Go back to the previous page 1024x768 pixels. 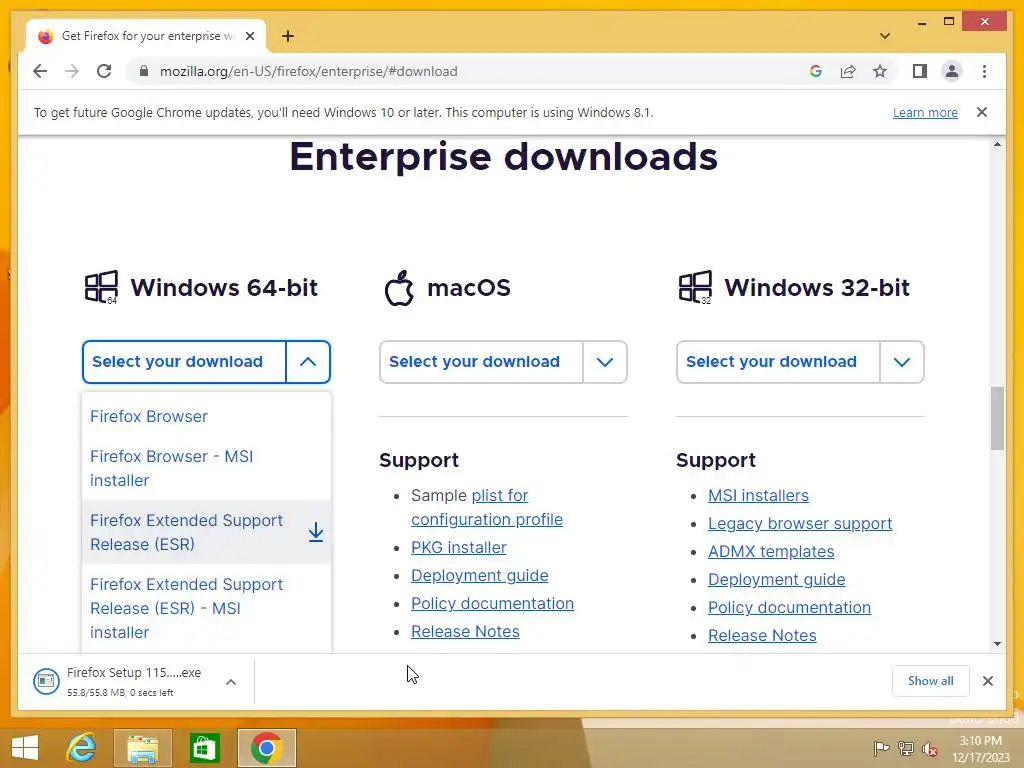(40, 71)
